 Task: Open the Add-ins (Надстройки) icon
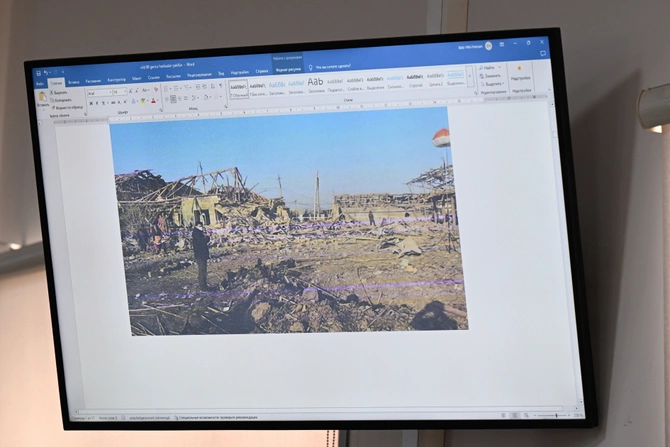(x=520, y=73)
